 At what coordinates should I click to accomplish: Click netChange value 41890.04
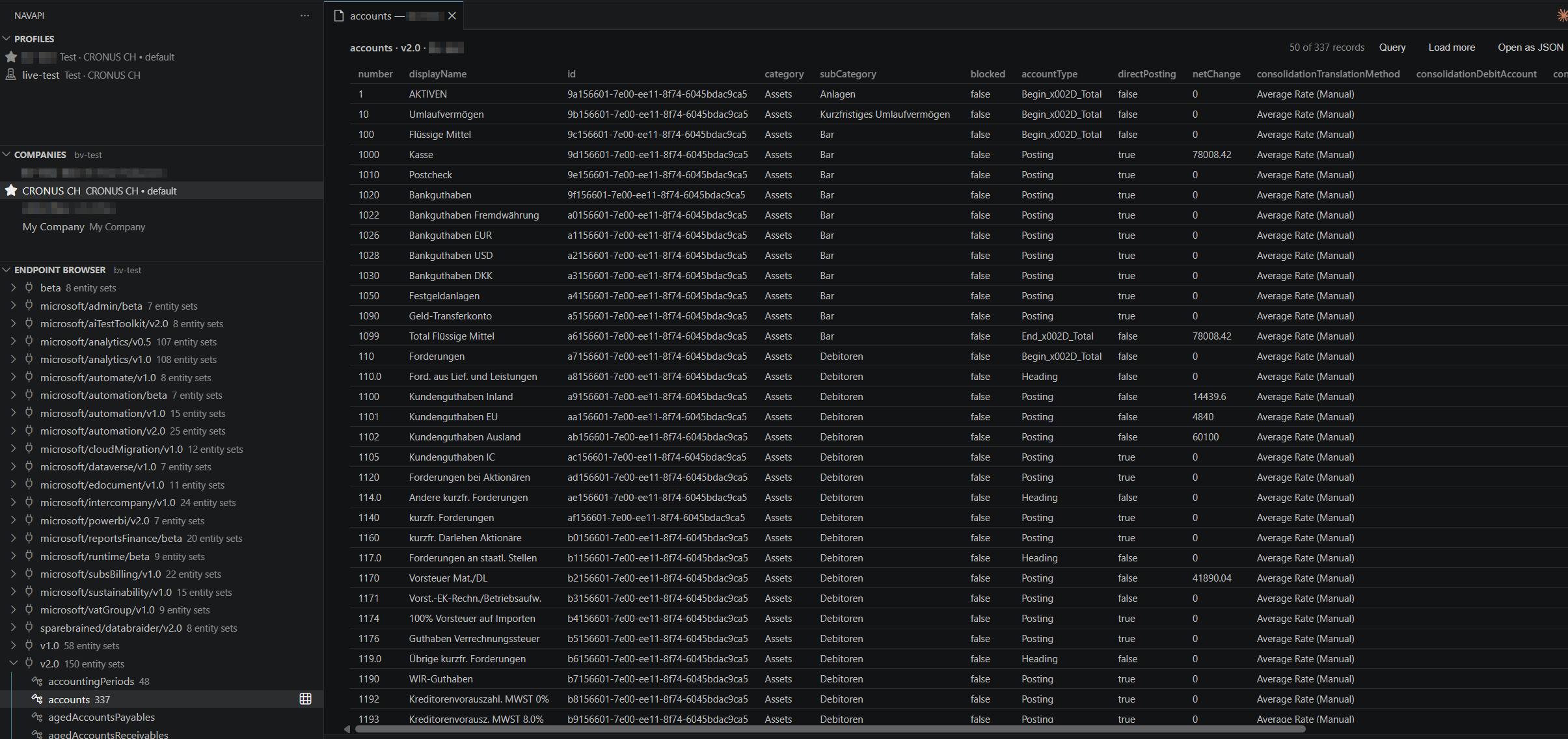click(1211, 578)
